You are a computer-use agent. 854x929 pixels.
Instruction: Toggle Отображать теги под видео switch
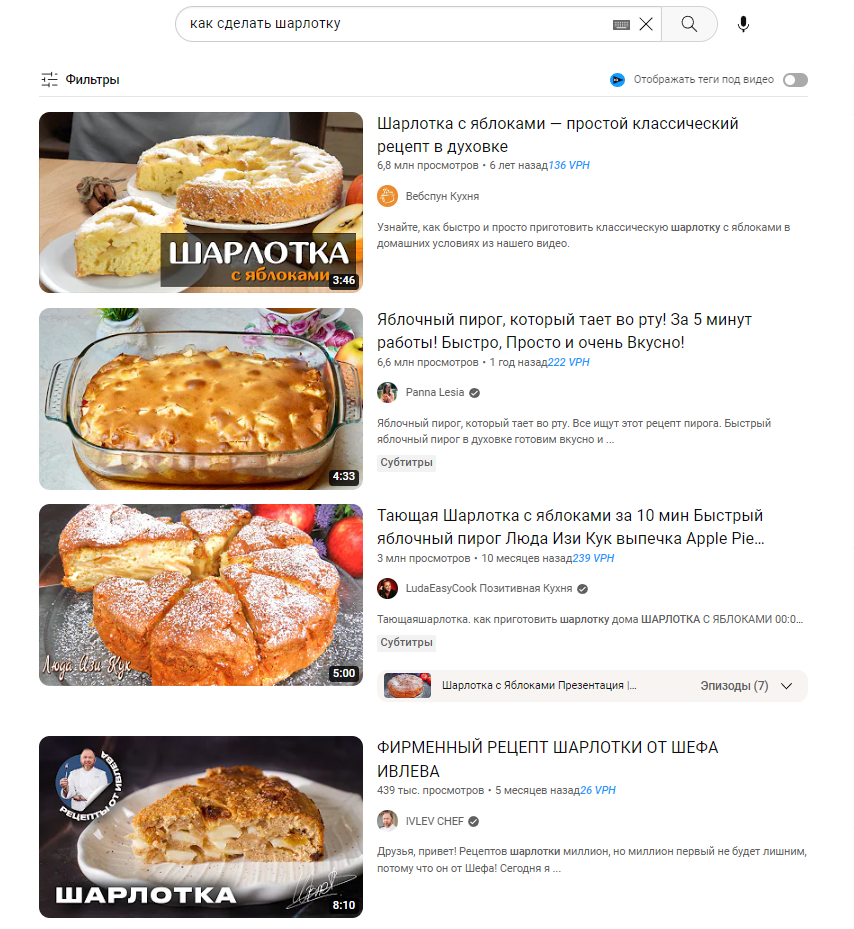pyautogui.click(x=795, y=80)
